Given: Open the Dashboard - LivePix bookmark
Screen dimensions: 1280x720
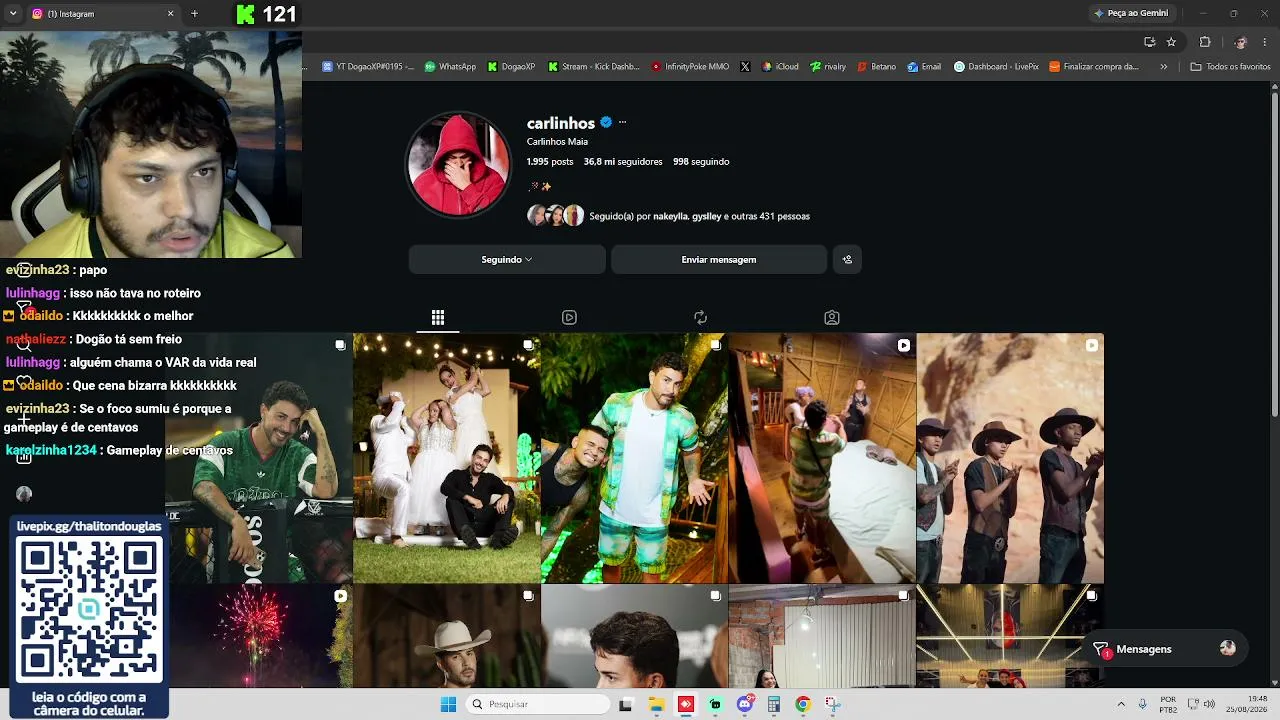Looking at the screenshot, I should tap(995, 67).
